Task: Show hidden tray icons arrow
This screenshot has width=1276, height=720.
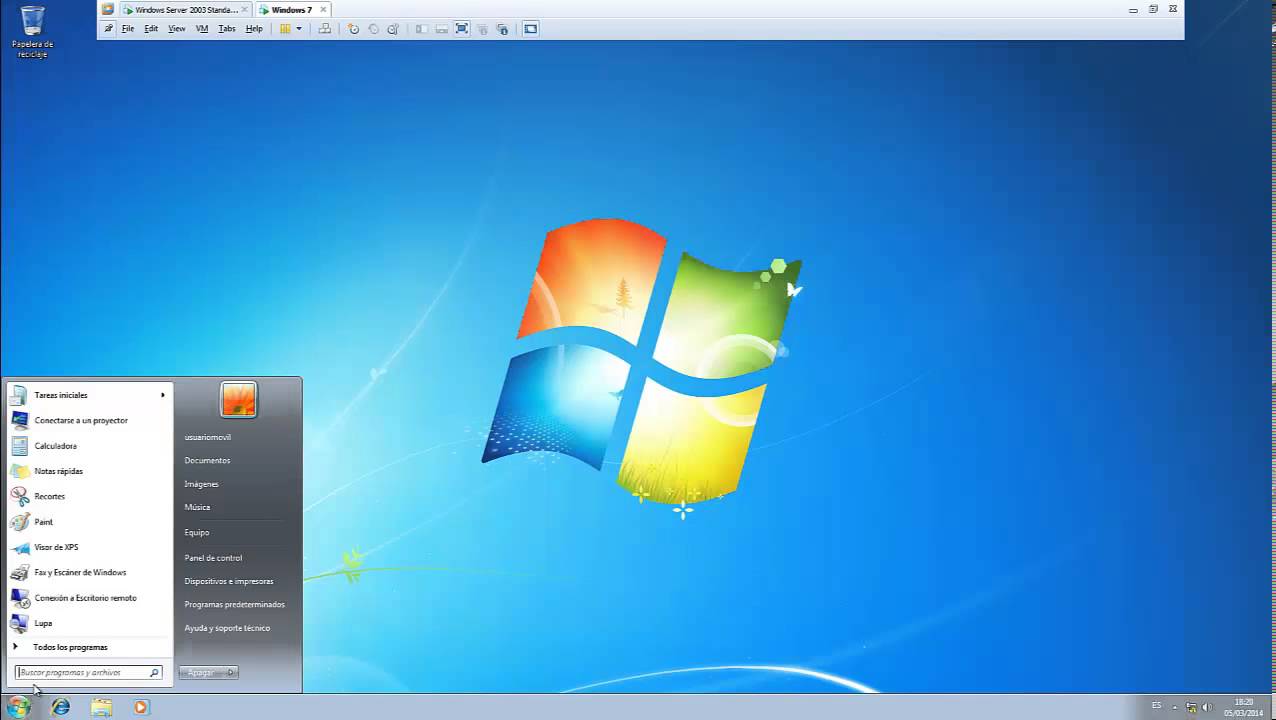Action: point(1175,707)
